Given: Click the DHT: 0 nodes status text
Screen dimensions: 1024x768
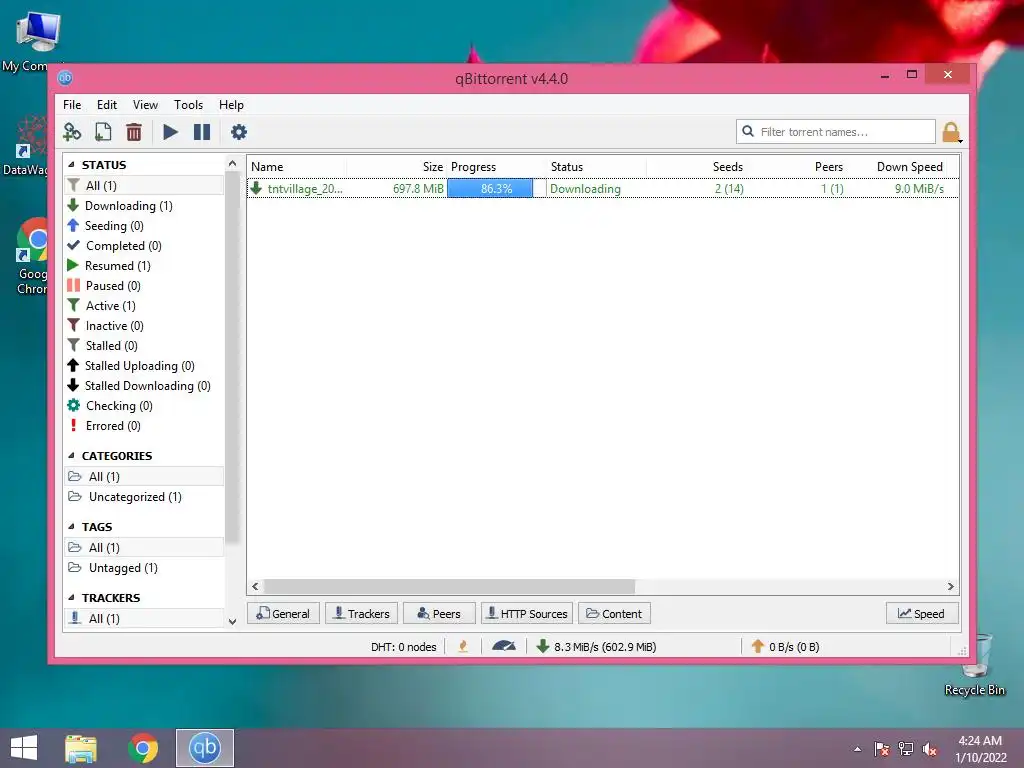Looking at the screenshot, I should point(404,647).
